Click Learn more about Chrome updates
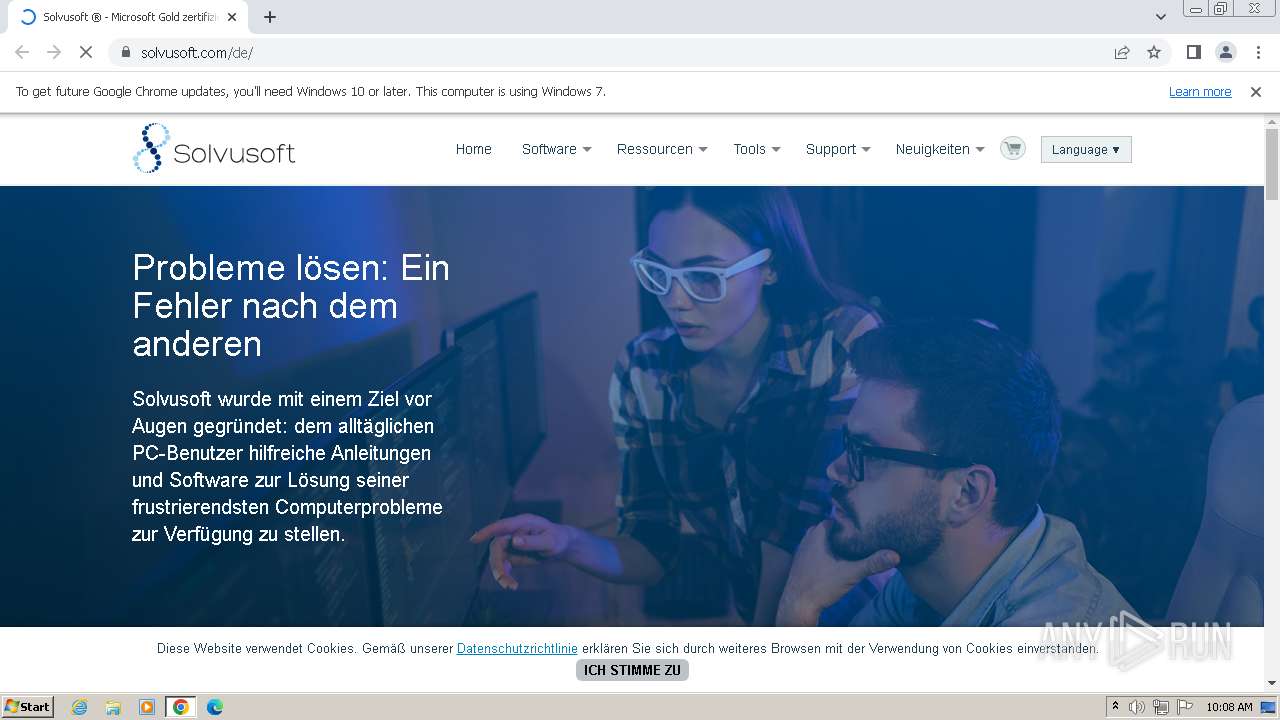This screenshot has height=720, width=1280. (x=1200, y=91)
